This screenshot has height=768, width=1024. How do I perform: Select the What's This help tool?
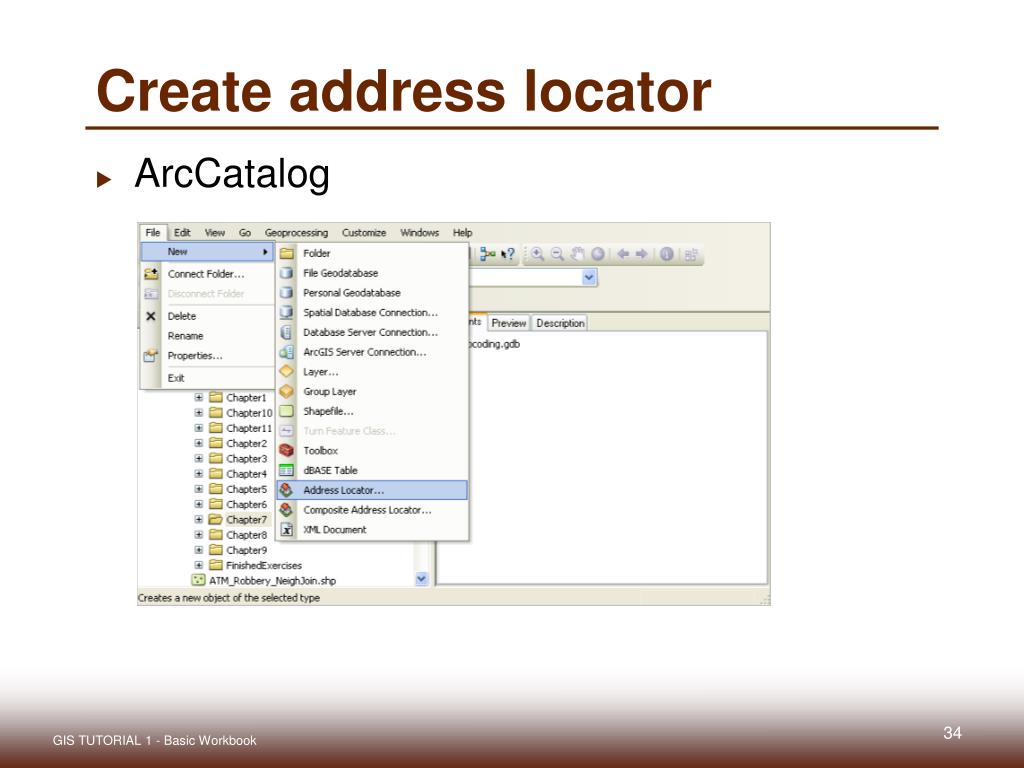pos(508,252)
